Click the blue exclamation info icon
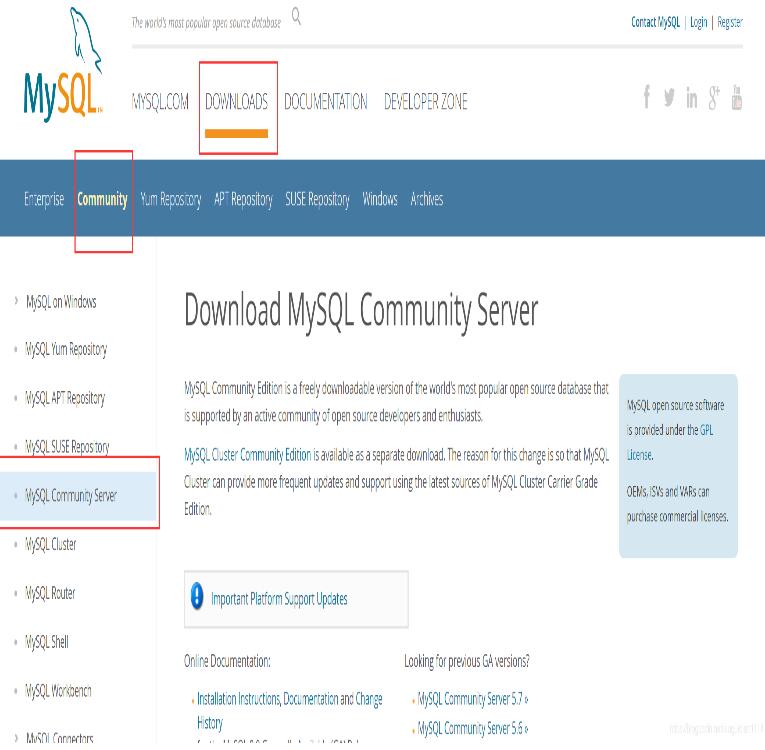Image resolution: width=765 pixels, height=750 pixels. [x=197, y=598]
